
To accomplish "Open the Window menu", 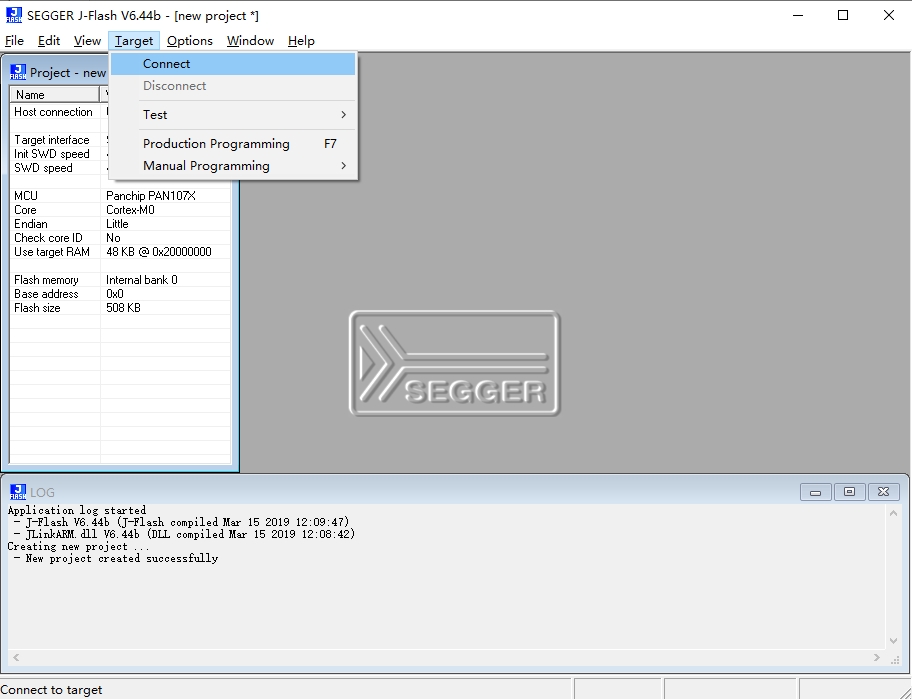I will (250, 41).
